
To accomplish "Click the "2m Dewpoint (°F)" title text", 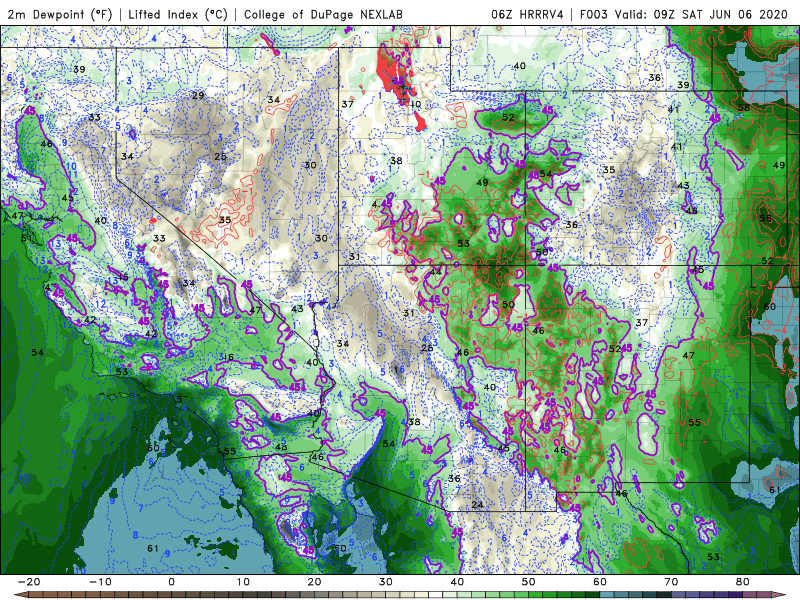I will click(x=60, y=14).
